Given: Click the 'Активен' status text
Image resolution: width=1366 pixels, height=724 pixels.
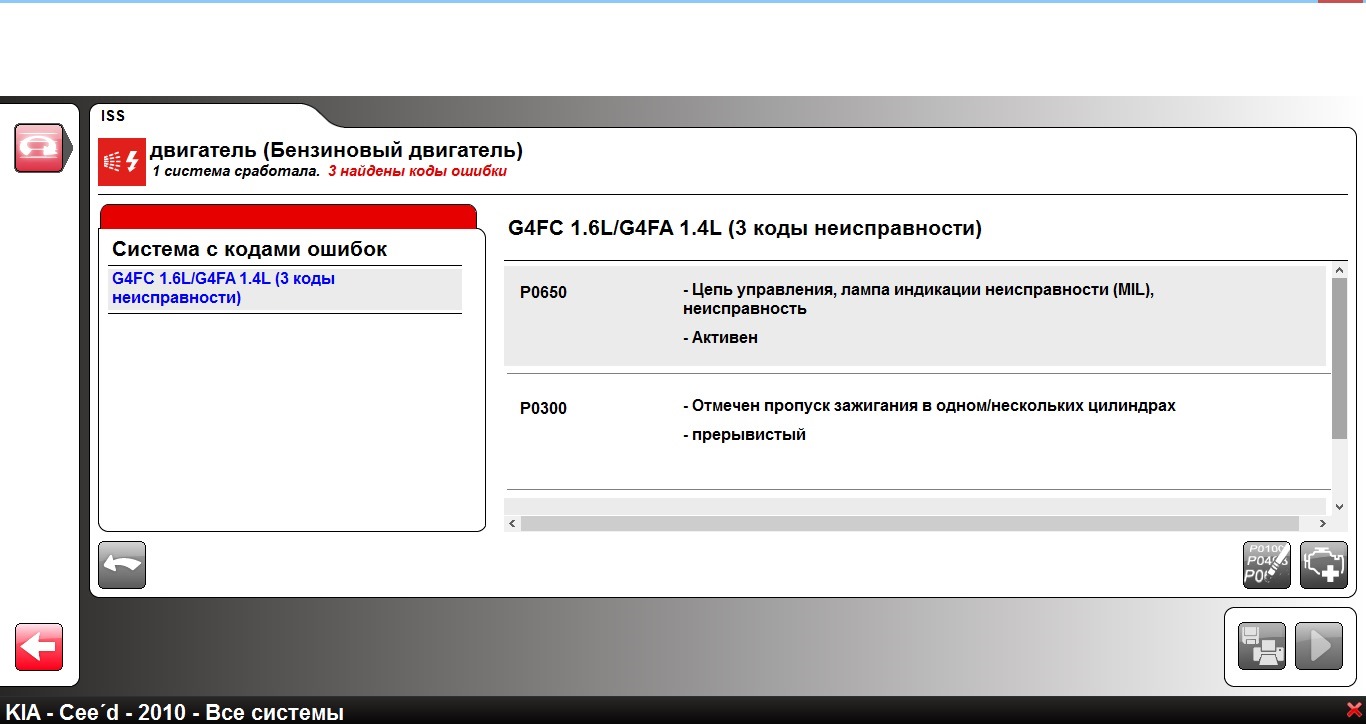Looking at the screenshot, I should (725, 338).
